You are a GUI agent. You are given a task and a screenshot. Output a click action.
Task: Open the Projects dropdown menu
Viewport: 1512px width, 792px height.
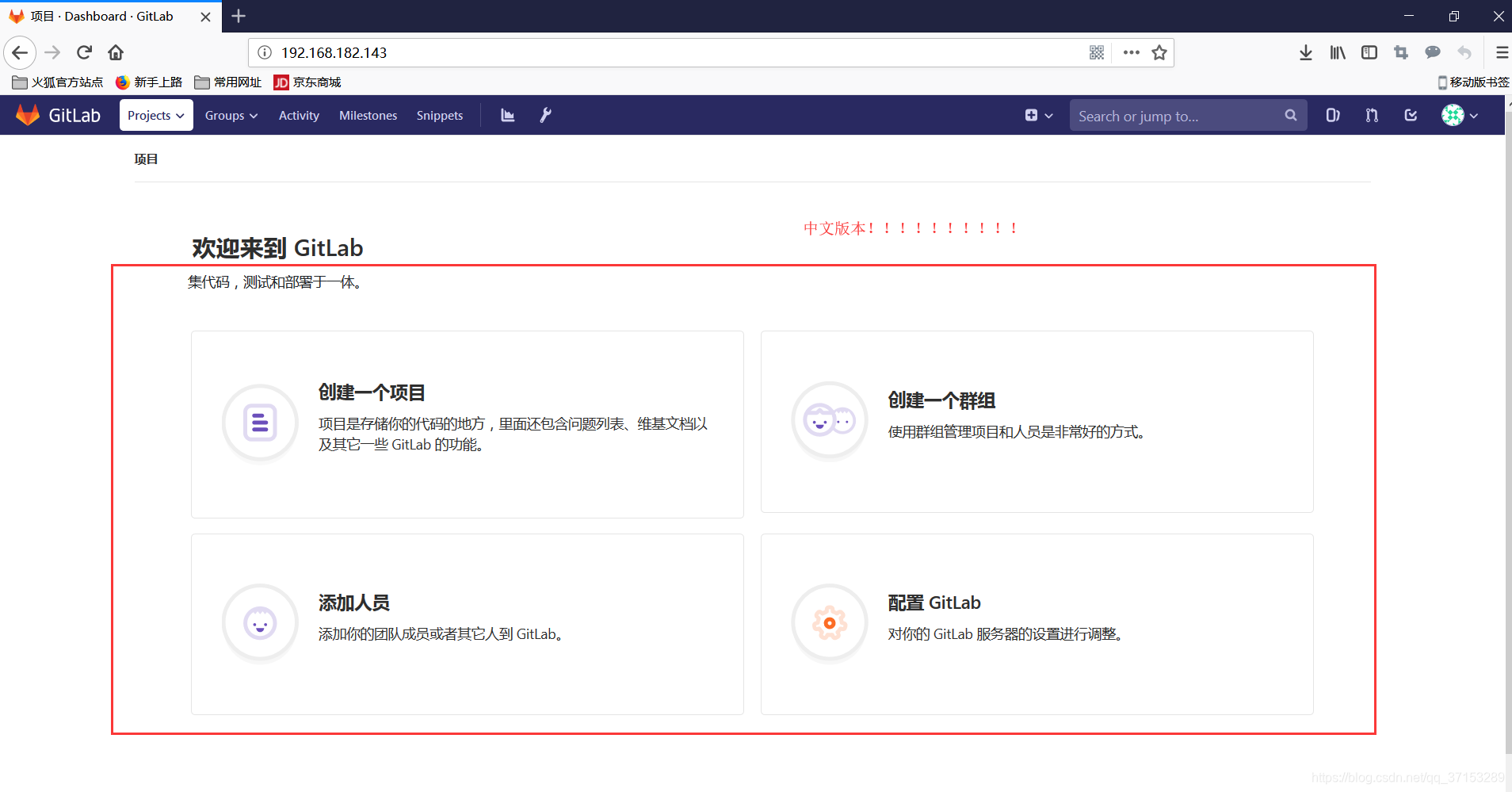[x=156, y=115]
